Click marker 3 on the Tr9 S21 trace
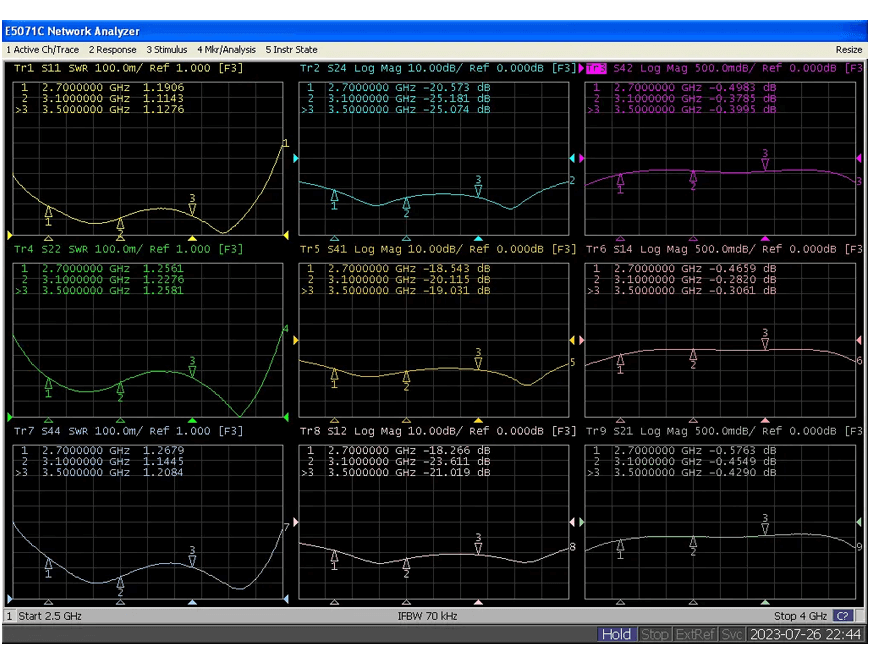Screen dimensions: 870x653 tap(765, 526)
